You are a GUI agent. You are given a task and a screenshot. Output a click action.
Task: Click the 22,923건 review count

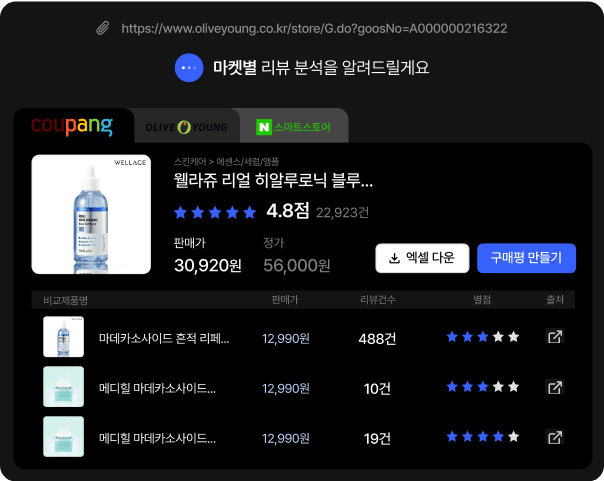[342, 213]
